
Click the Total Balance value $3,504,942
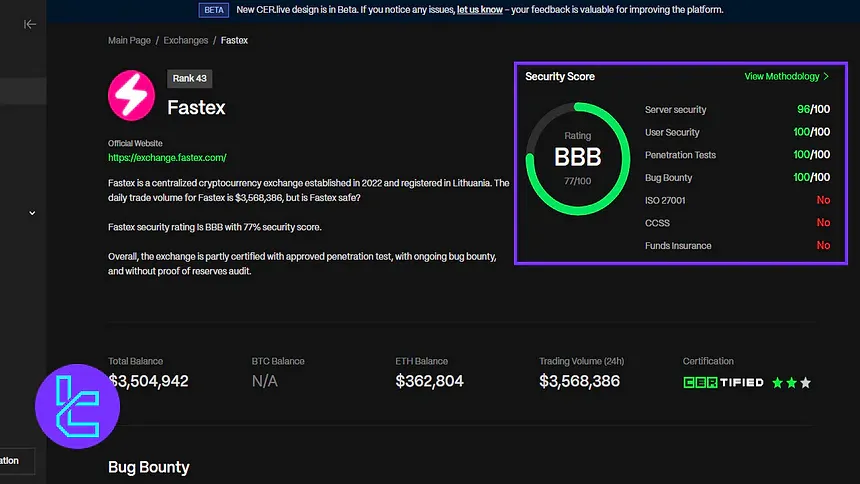click(149, 381)
